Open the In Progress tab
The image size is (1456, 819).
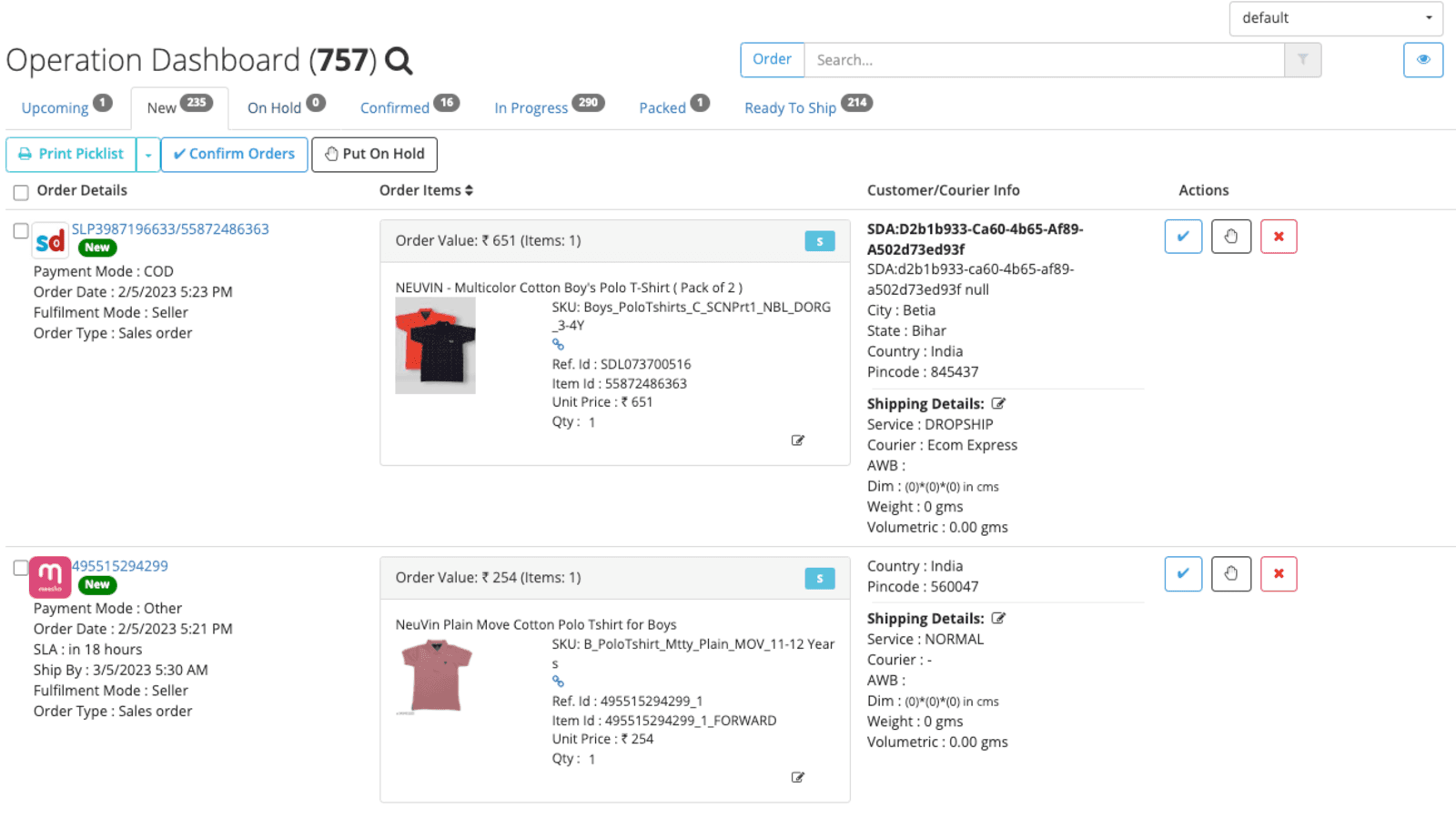pos(531,106)
